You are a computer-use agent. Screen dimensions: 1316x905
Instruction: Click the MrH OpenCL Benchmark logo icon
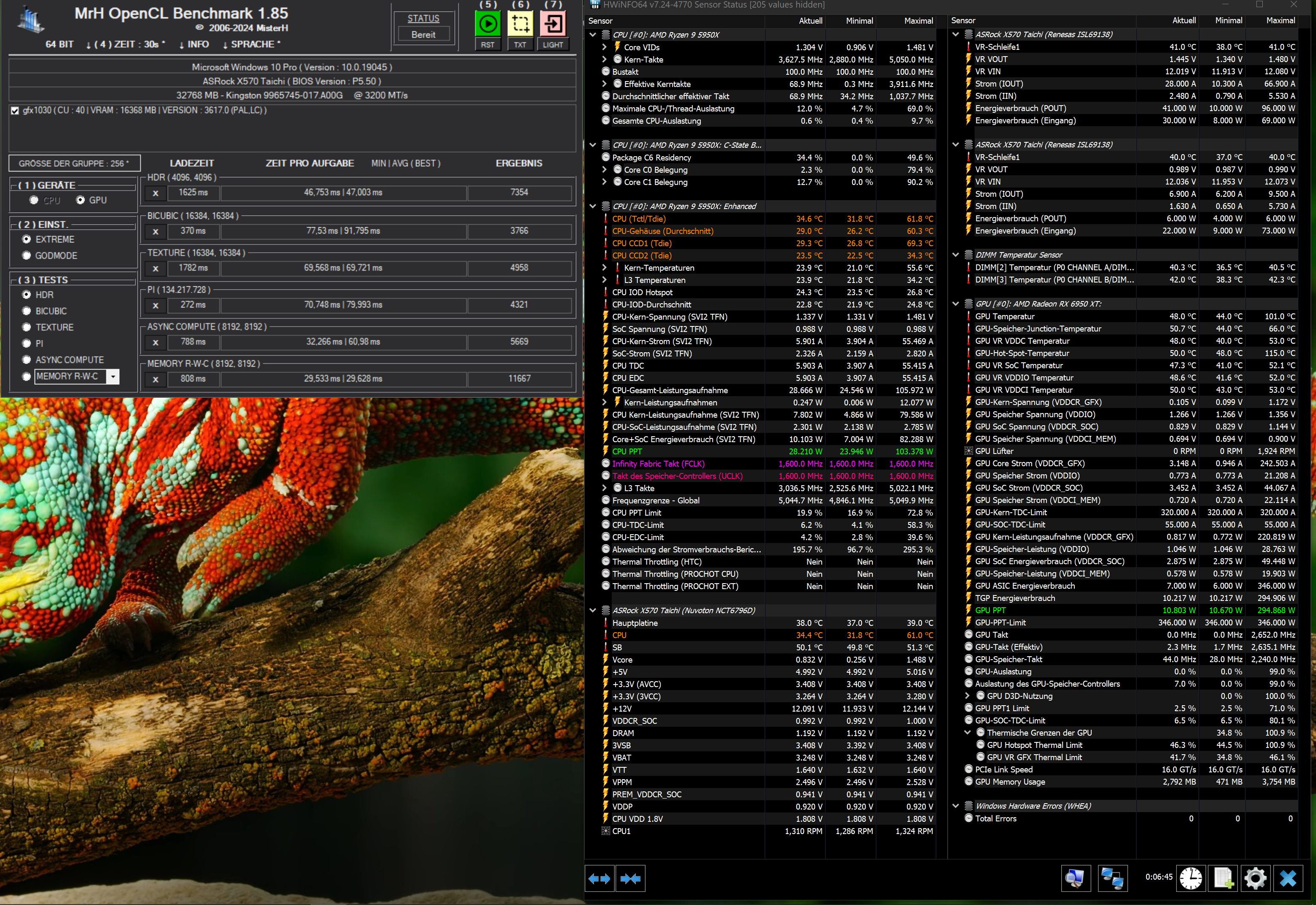click(31, 20)
